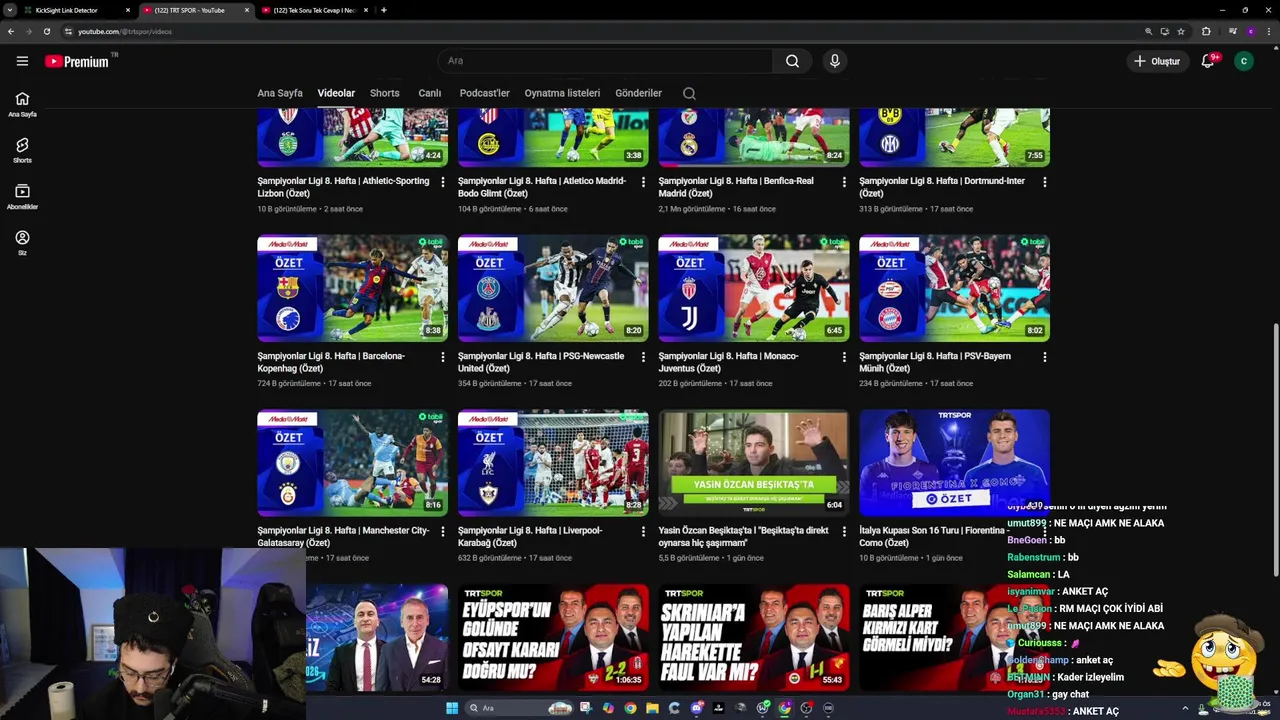Open the Chrome three-dot menu
Screen dimensions: 1280x720
1267,31
